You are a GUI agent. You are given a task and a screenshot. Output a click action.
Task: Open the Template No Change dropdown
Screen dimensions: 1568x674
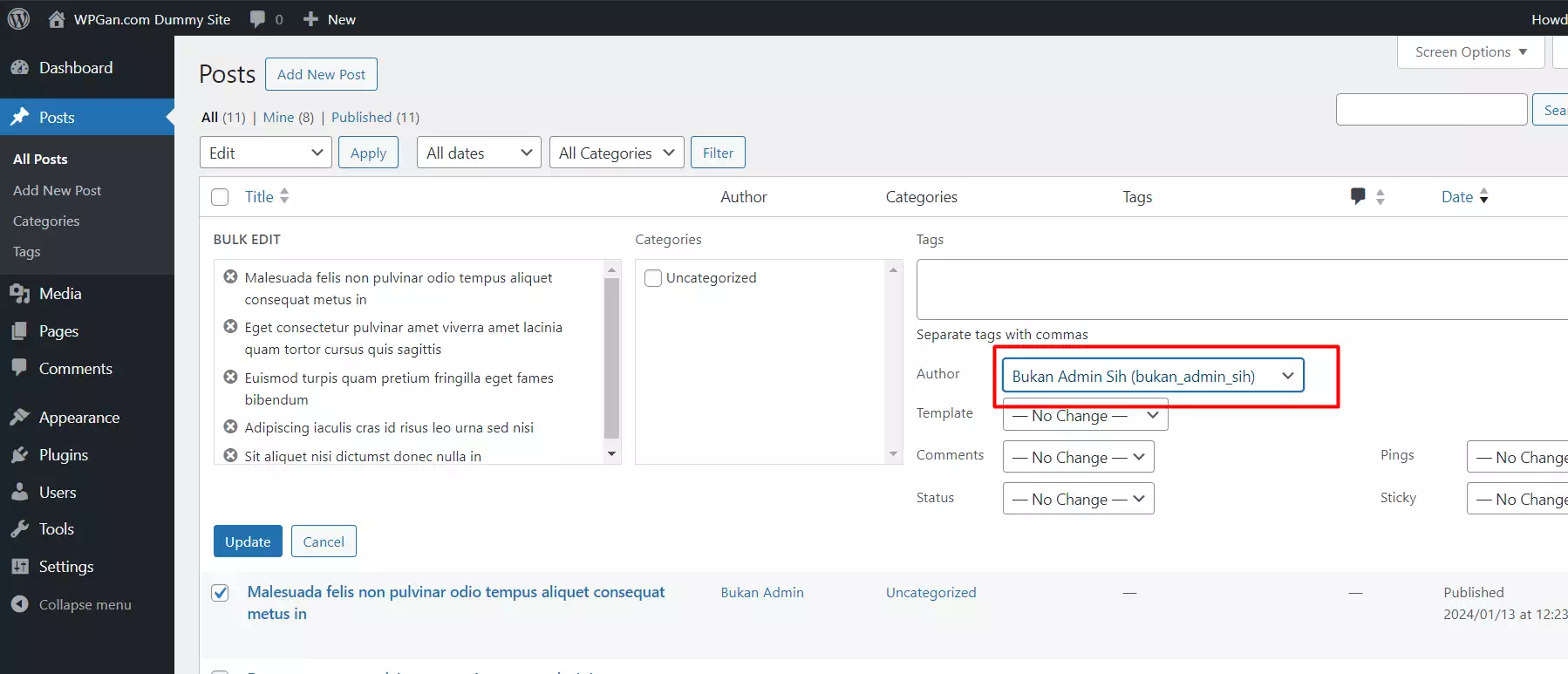point(1086,415)
